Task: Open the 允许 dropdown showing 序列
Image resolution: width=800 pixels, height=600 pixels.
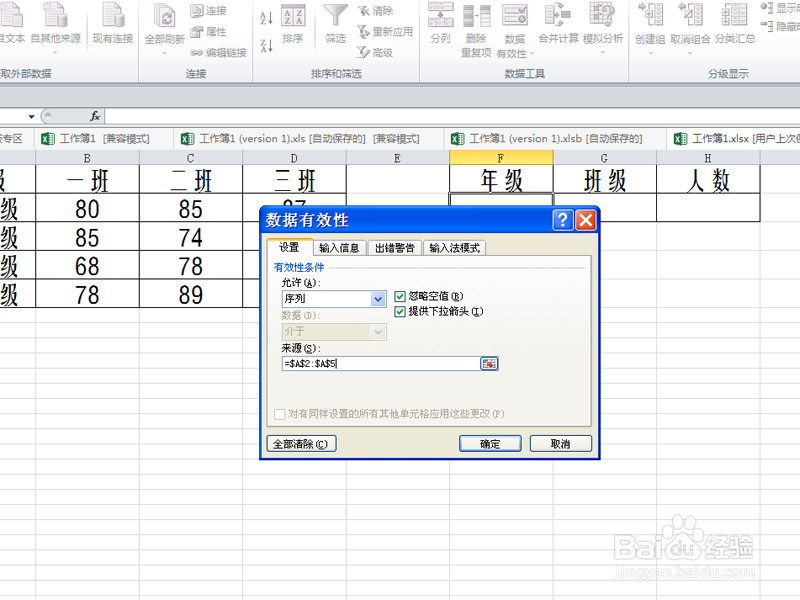Action: 377,299
